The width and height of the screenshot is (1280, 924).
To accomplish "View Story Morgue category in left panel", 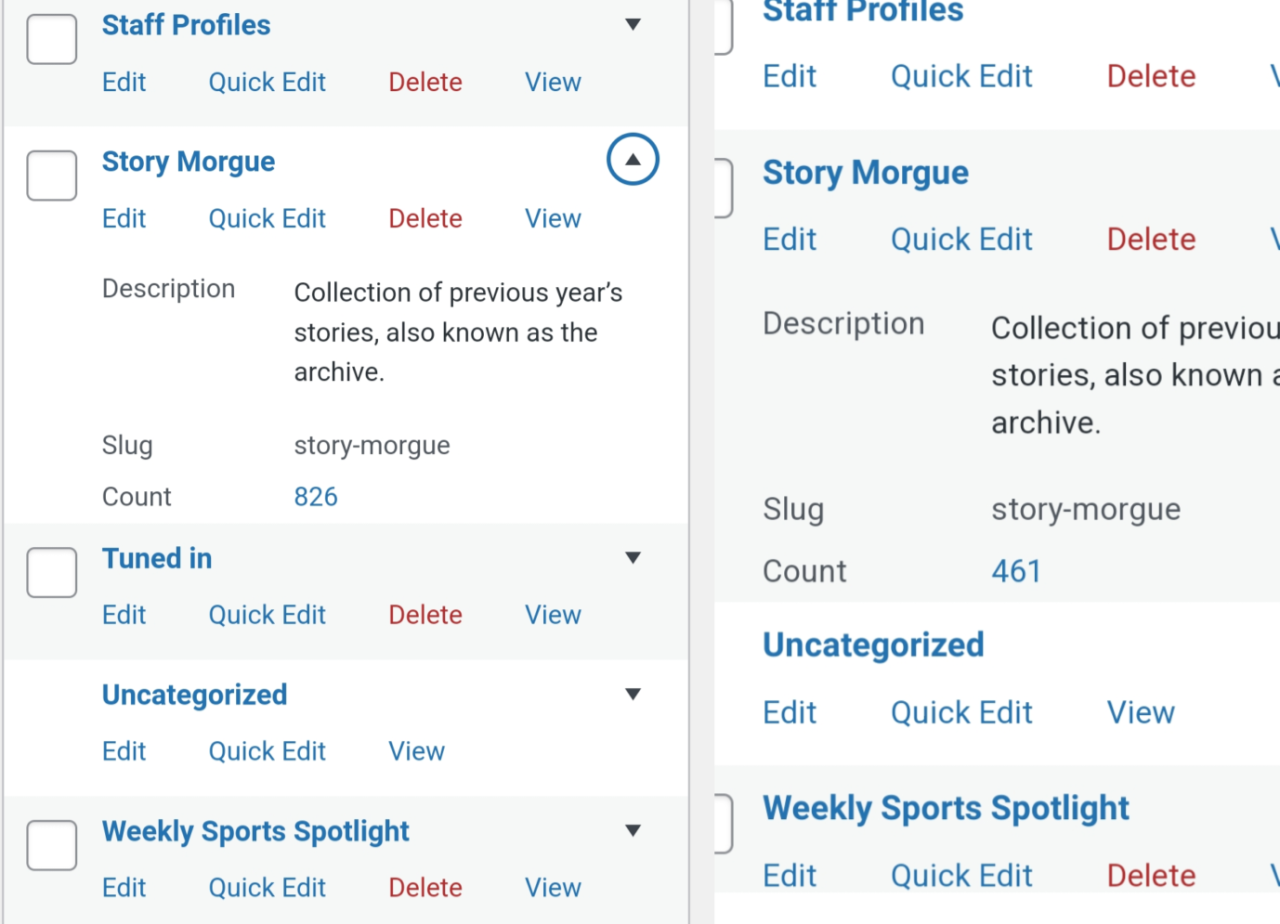I will [553, 218].
